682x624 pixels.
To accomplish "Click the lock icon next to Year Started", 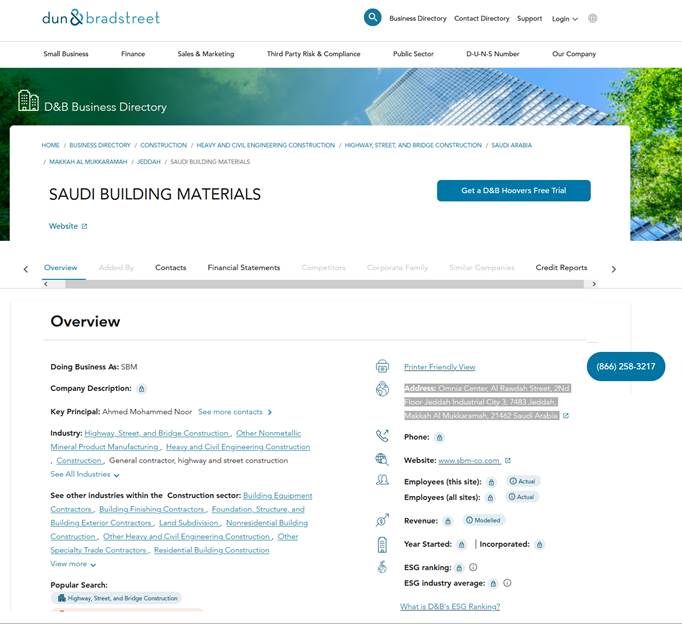I will (x=461, y=544).
